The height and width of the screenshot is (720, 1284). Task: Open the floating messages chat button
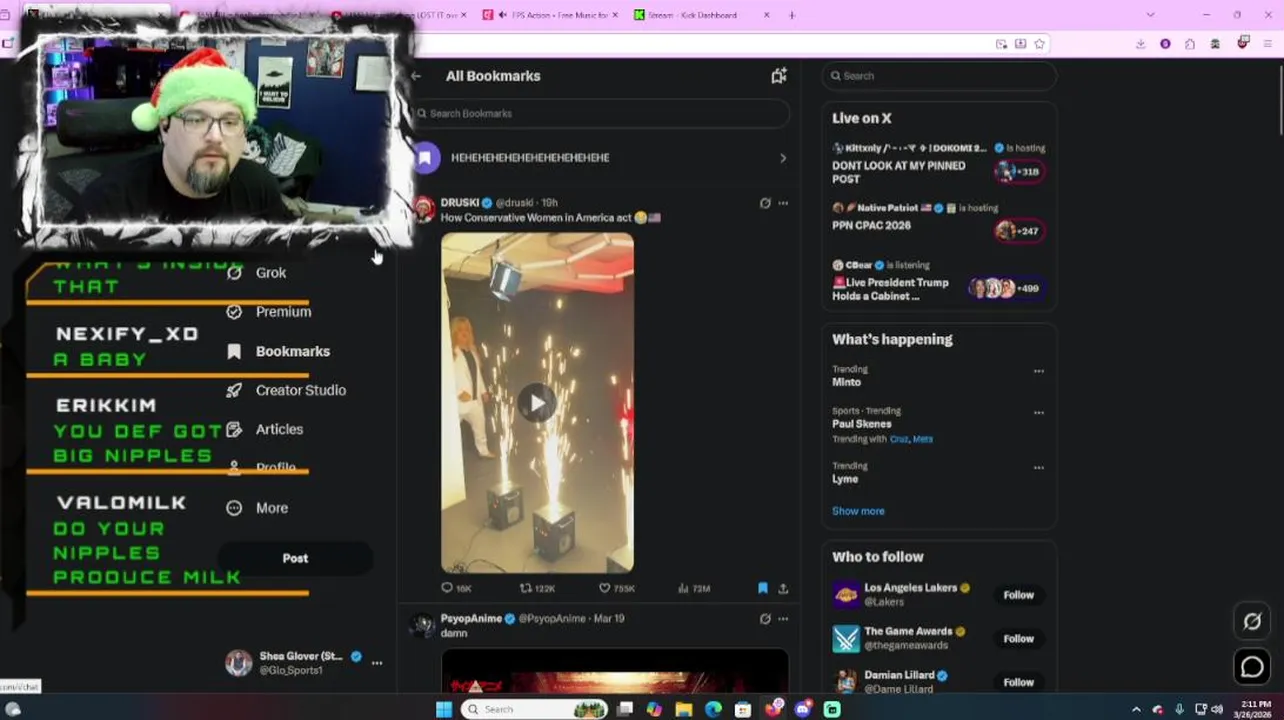[x=1252, y=667]
